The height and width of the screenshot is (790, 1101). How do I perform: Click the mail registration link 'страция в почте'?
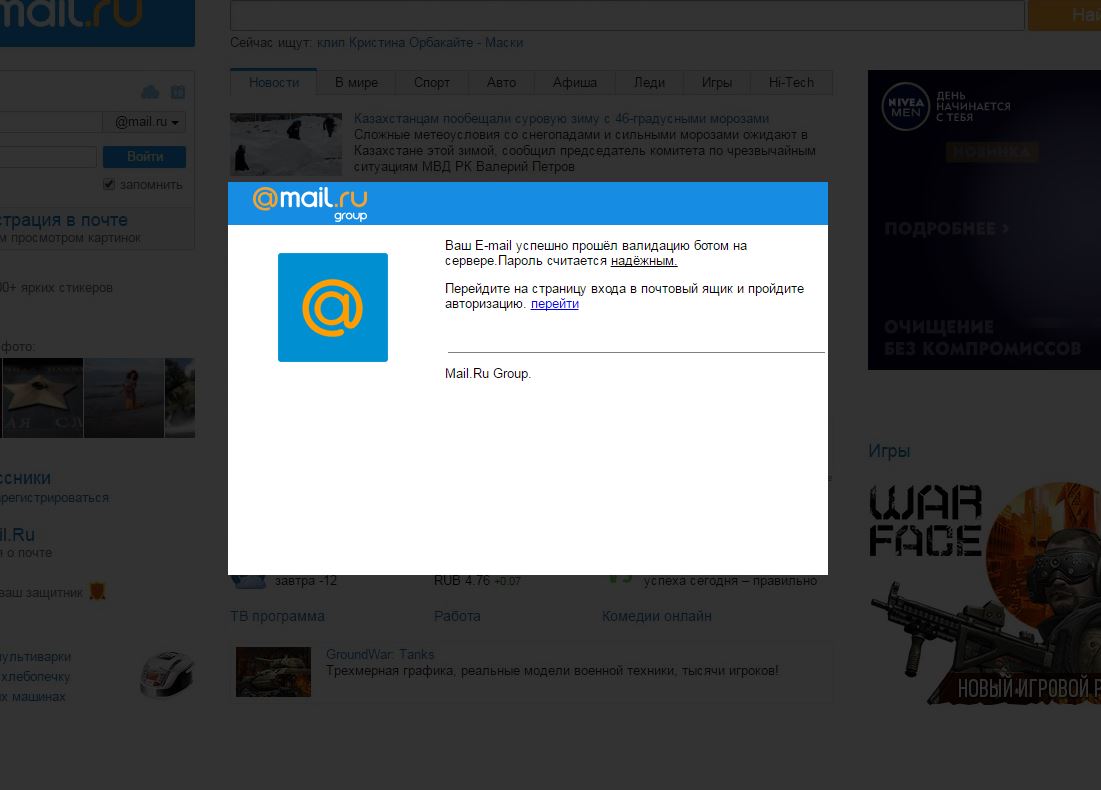click(x=64, y=220)
